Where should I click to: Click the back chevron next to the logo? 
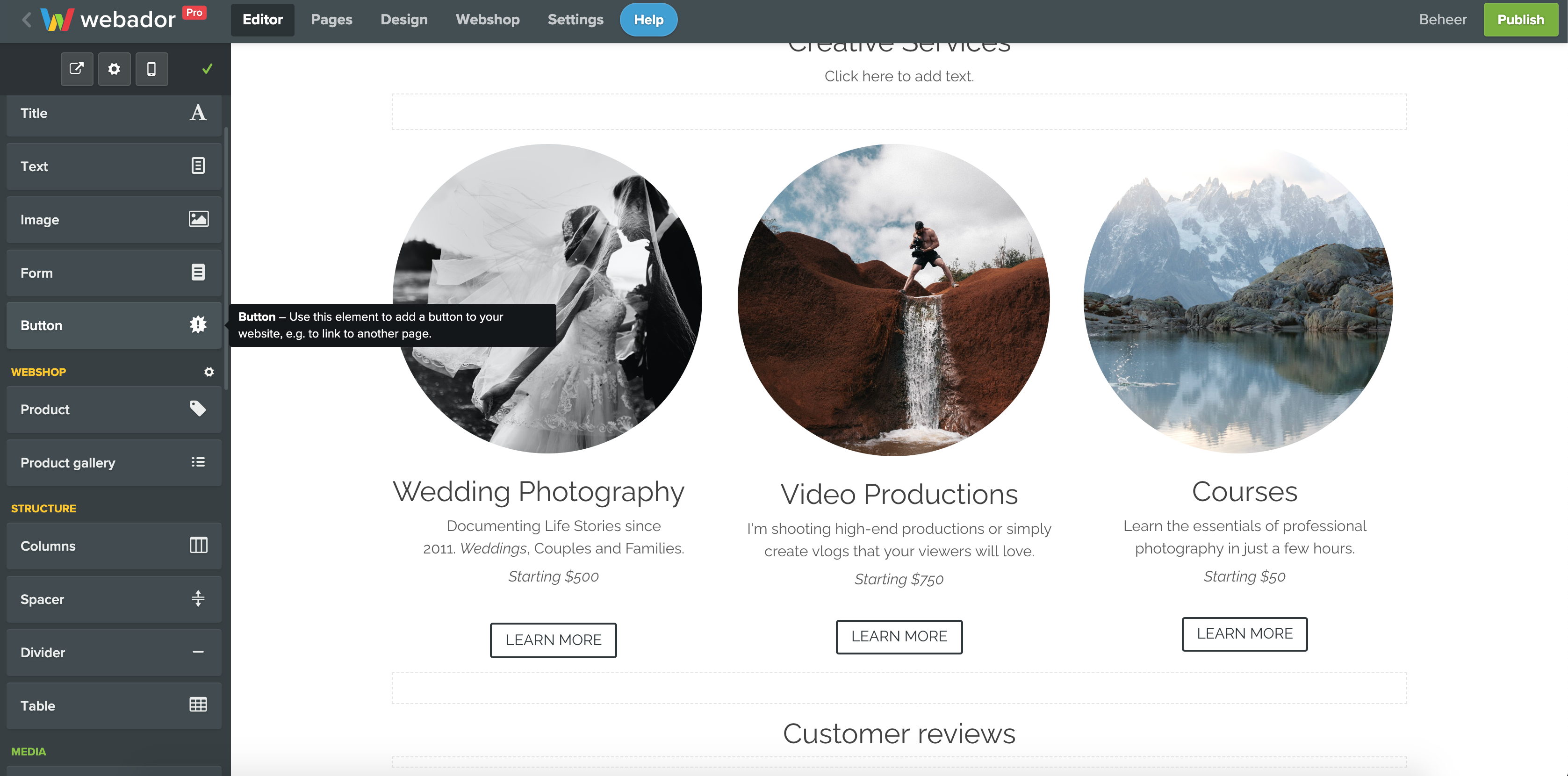26,19
